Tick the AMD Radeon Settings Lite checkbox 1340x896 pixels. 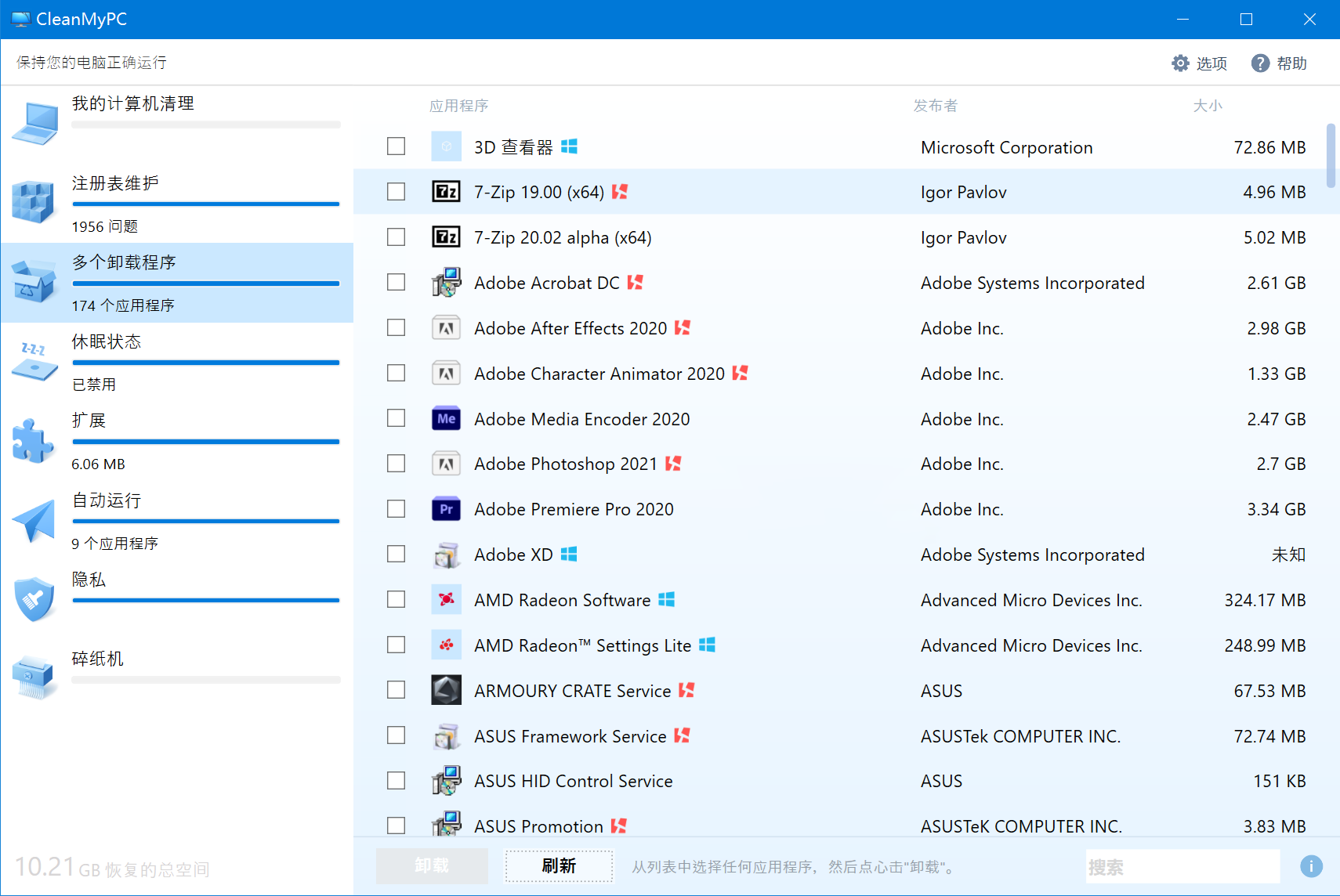click(x=397, y=645)
